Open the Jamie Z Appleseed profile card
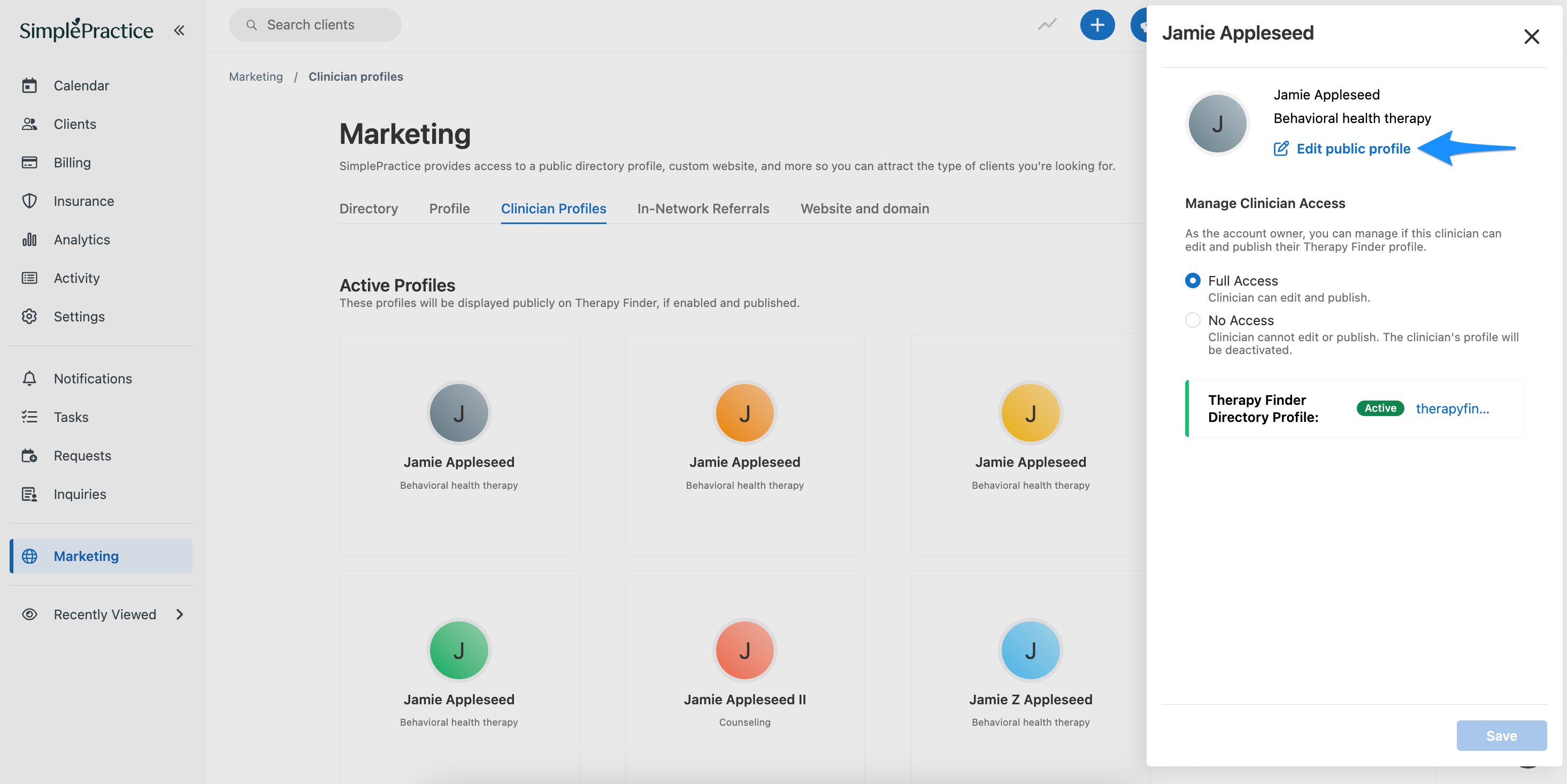The width and height of the screenshot is (1567, 784). pos(1030,677)
